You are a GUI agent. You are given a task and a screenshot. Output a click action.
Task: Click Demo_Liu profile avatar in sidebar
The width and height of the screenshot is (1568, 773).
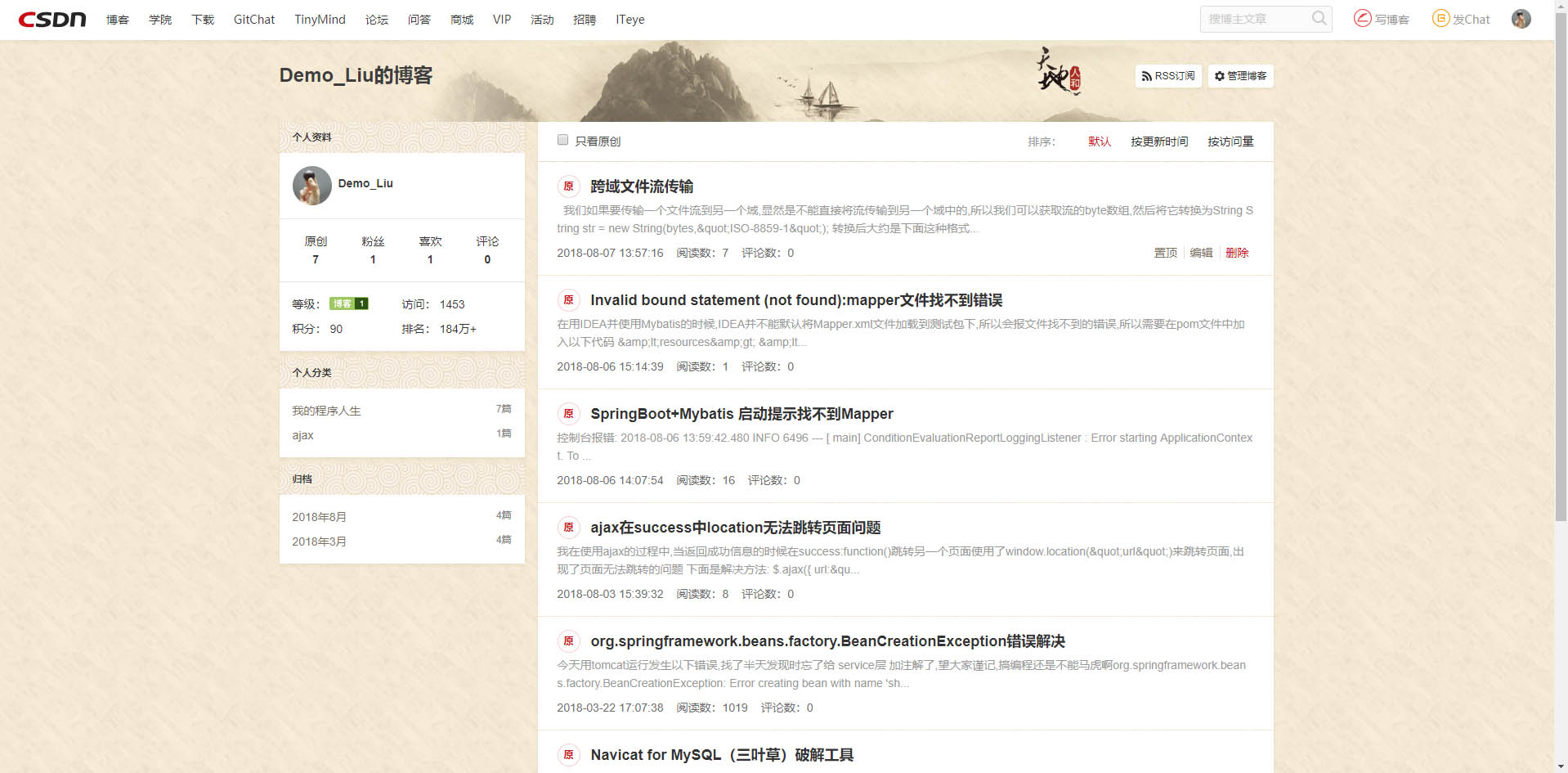[311, 186]
